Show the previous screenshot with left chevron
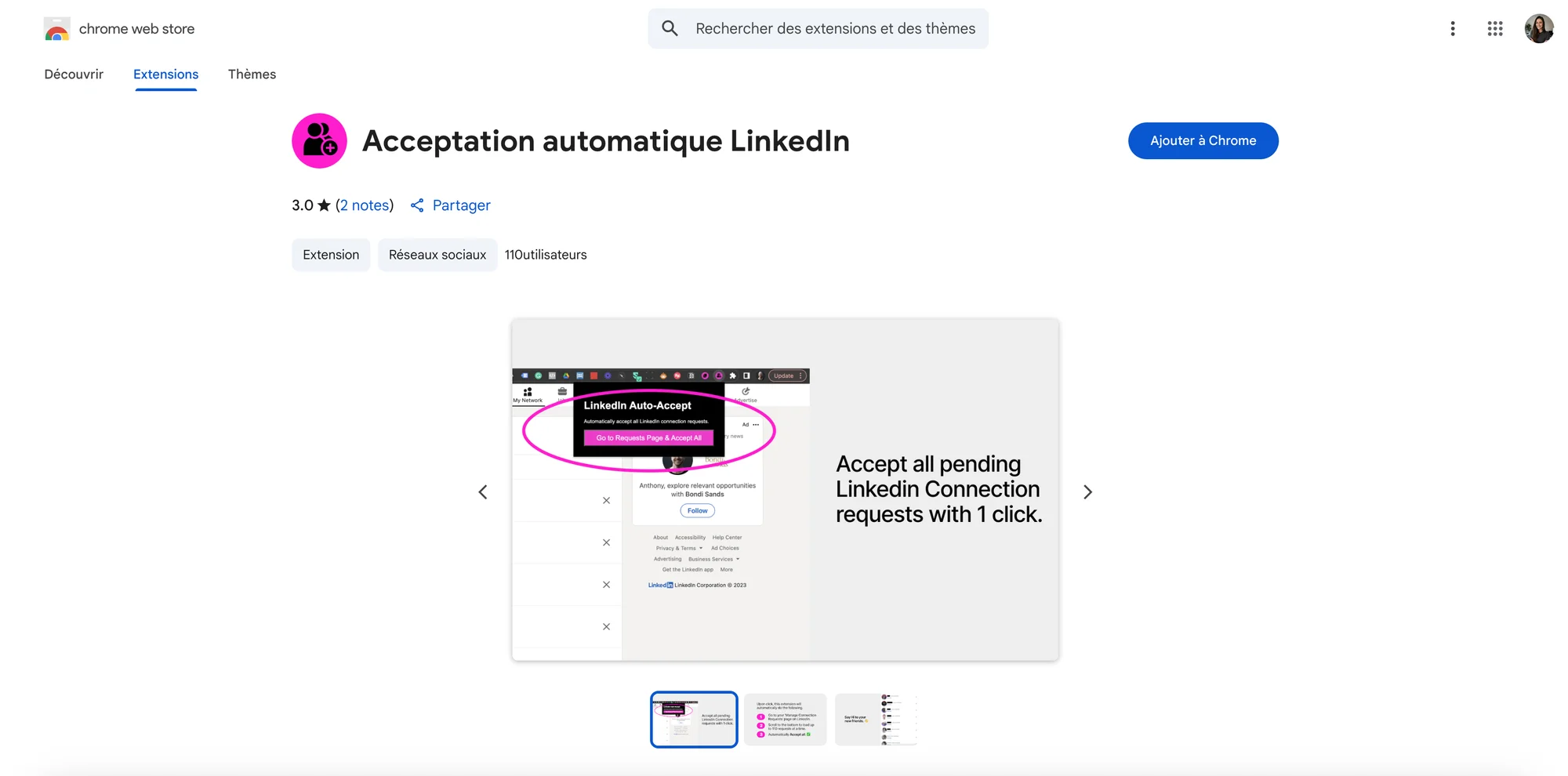Screen dimensions: 1568x776 pos(483,492)
